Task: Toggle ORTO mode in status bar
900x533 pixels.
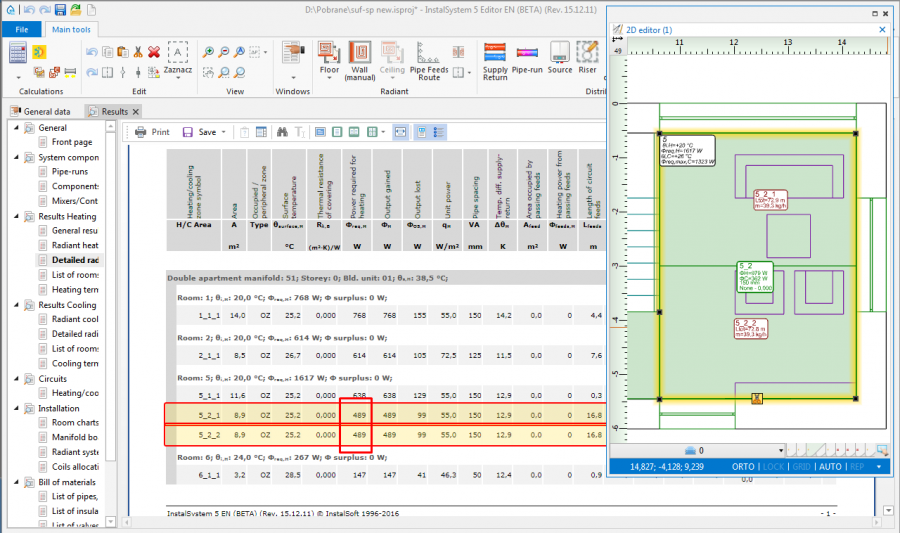Action: tap(742, 467)
